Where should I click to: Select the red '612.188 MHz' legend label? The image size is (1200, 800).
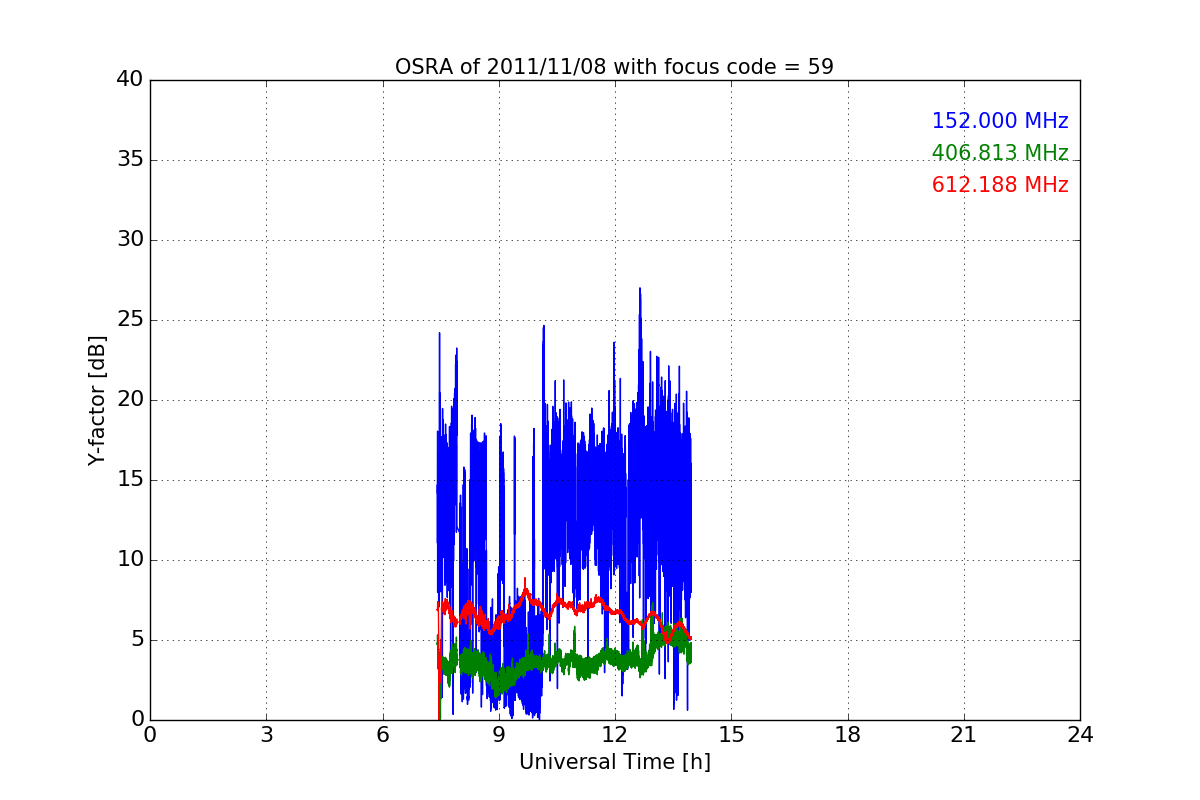[1000, 185]
